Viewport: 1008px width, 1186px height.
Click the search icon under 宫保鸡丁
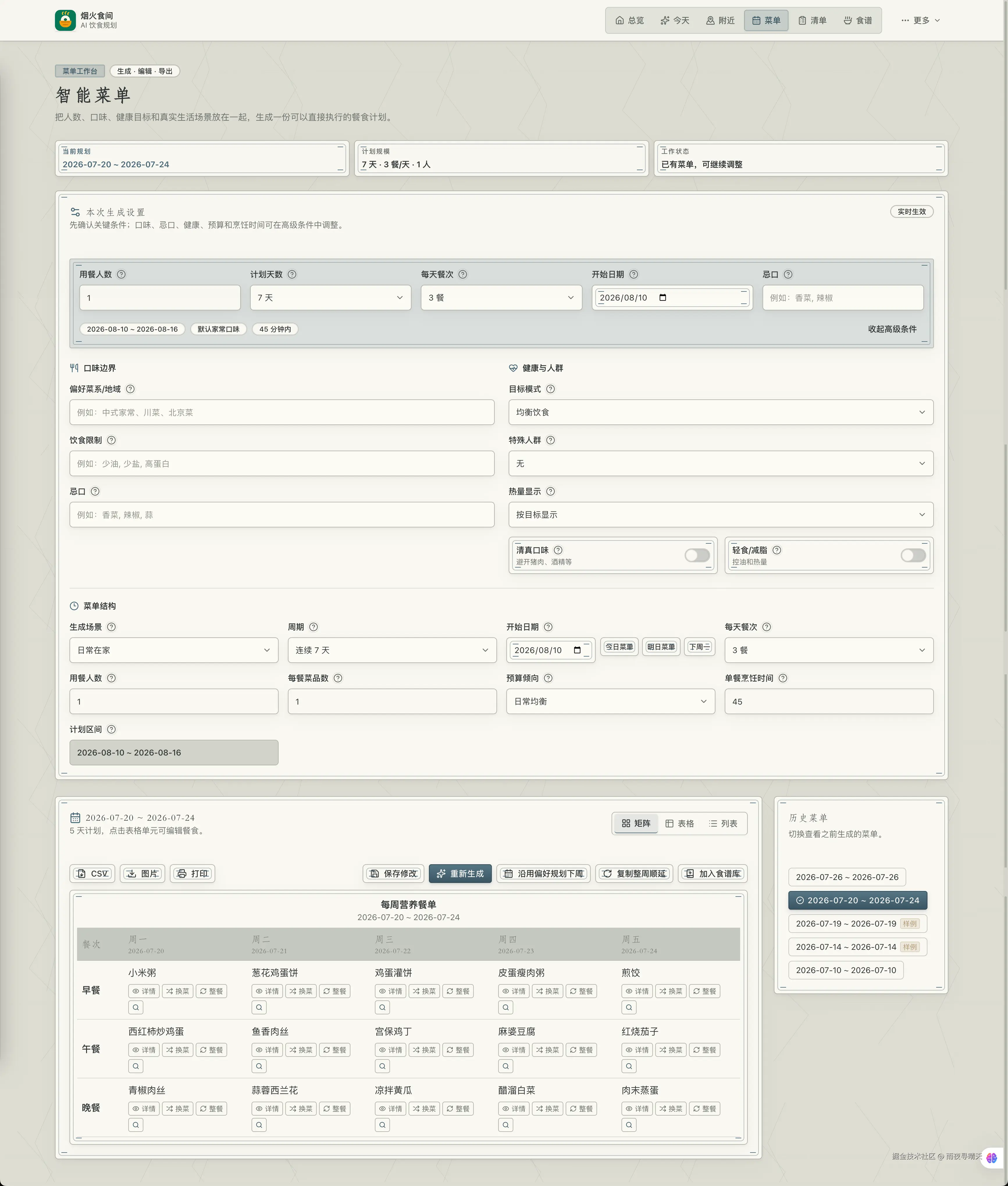(382, 1066)
